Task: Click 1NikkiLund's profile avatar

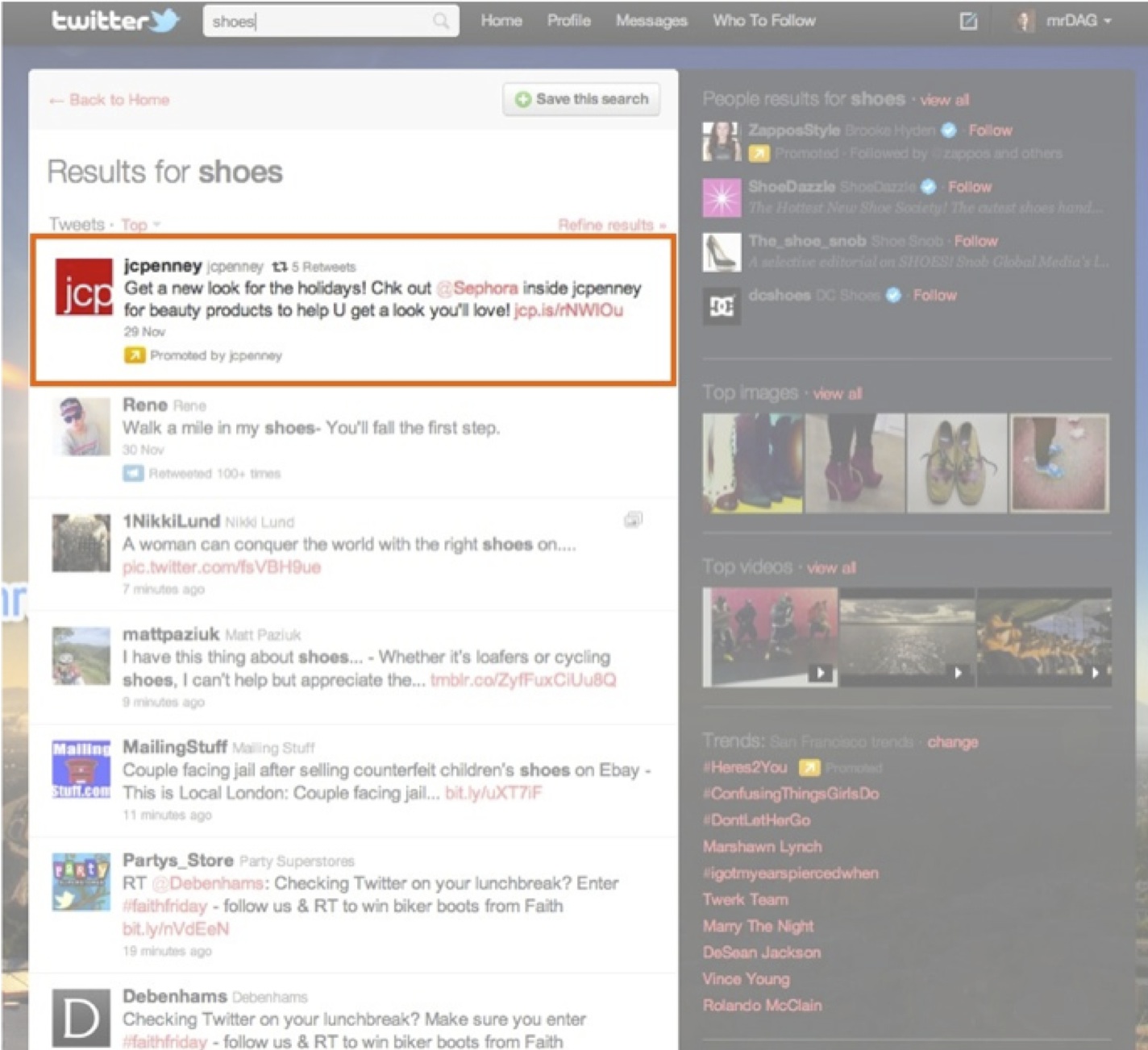Action: coord(81,542)
